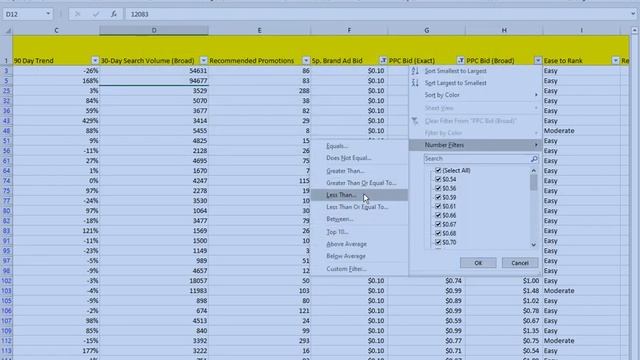Click the formula bar cancel X icon
Image resolution: width=640 pixels, height=360 pixels.
click(78, 14)
